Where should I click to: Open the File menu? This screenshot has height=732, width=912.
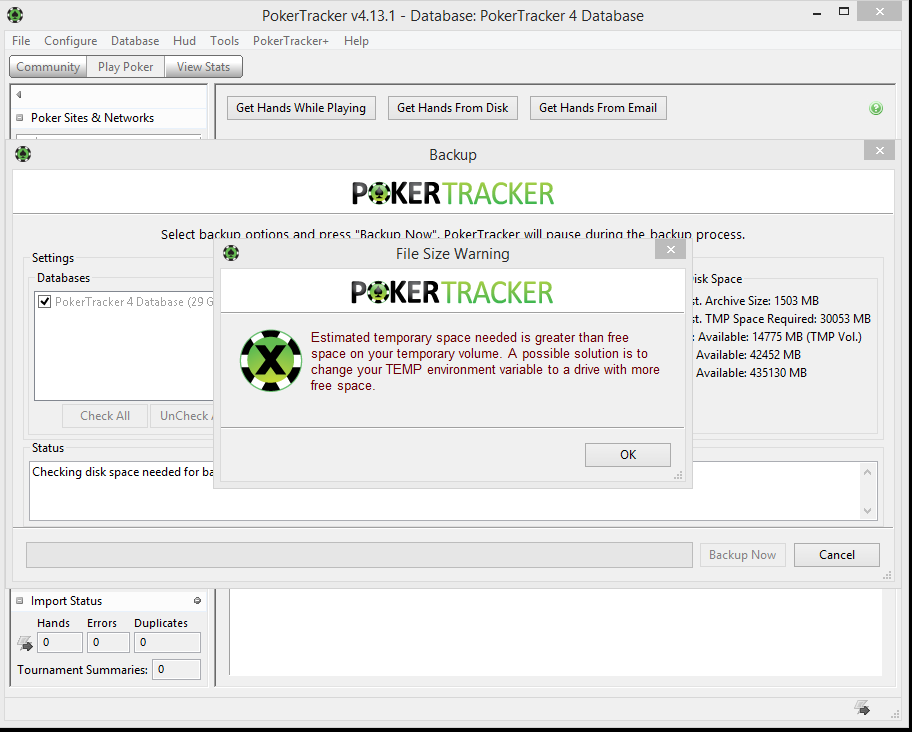(21, 41)
